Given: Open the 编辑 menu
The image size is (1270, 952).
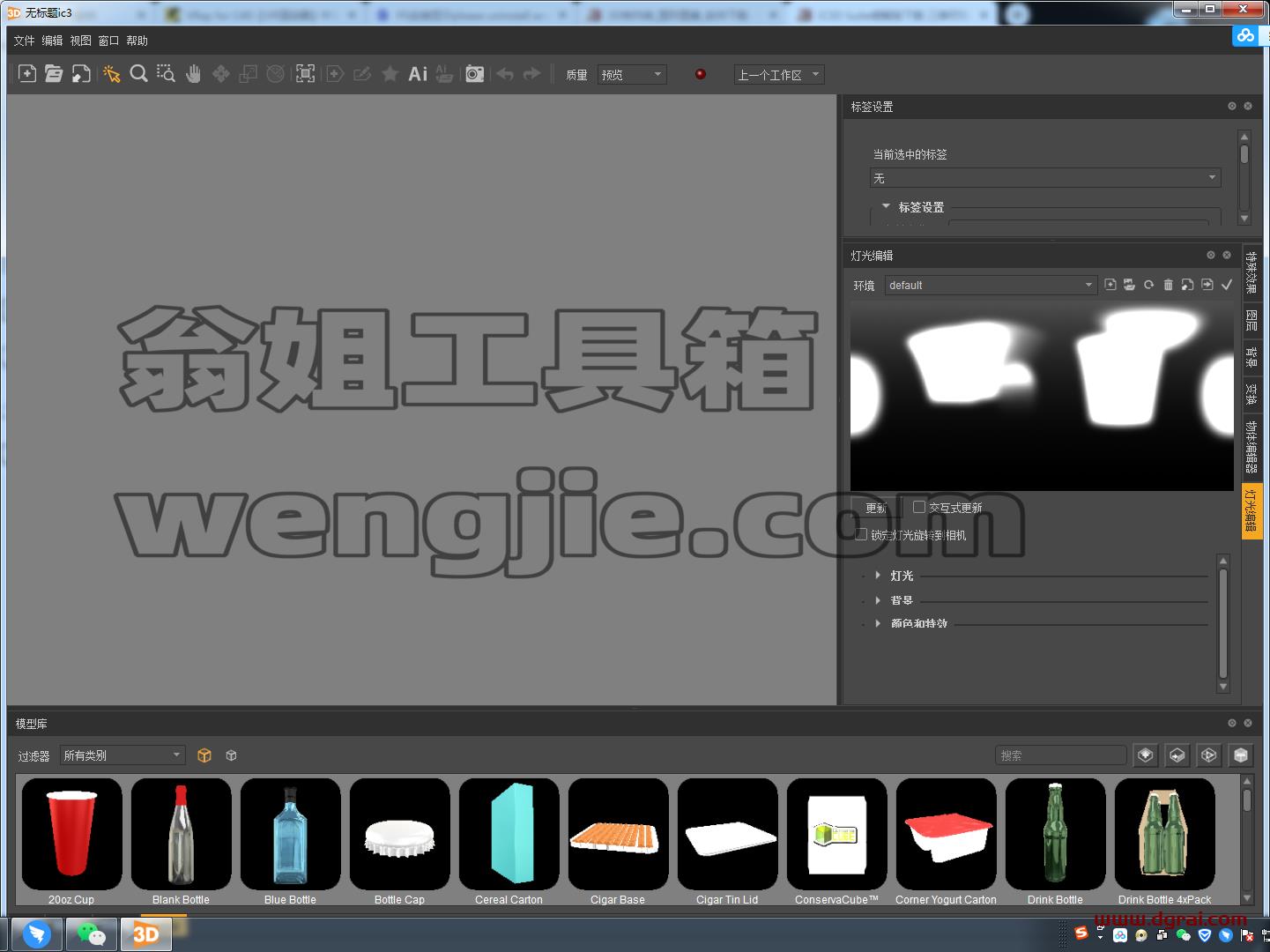Looking at the screenshot, I should coord(52,41).
